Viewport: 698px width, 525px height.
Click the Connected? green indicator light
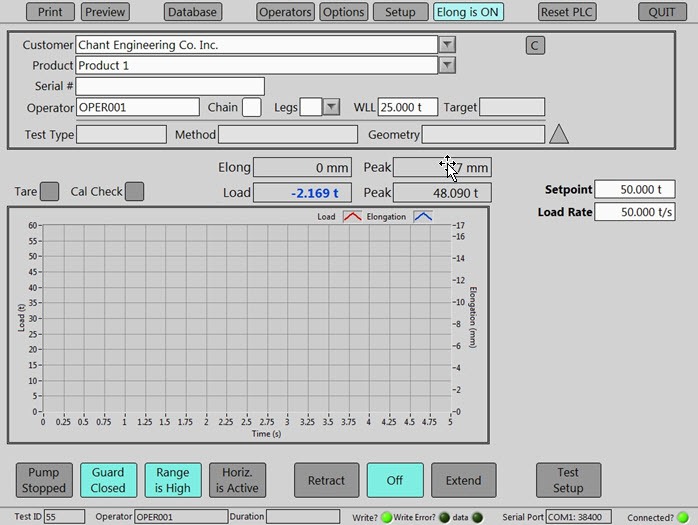(x=682, y=517)
